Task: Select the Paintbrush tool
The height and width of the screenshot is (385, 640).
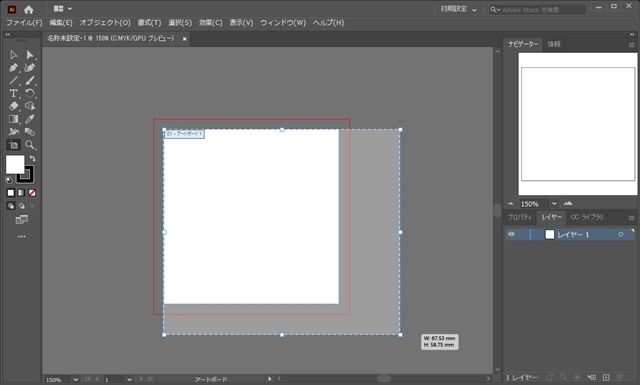Action: click(29, 80)
